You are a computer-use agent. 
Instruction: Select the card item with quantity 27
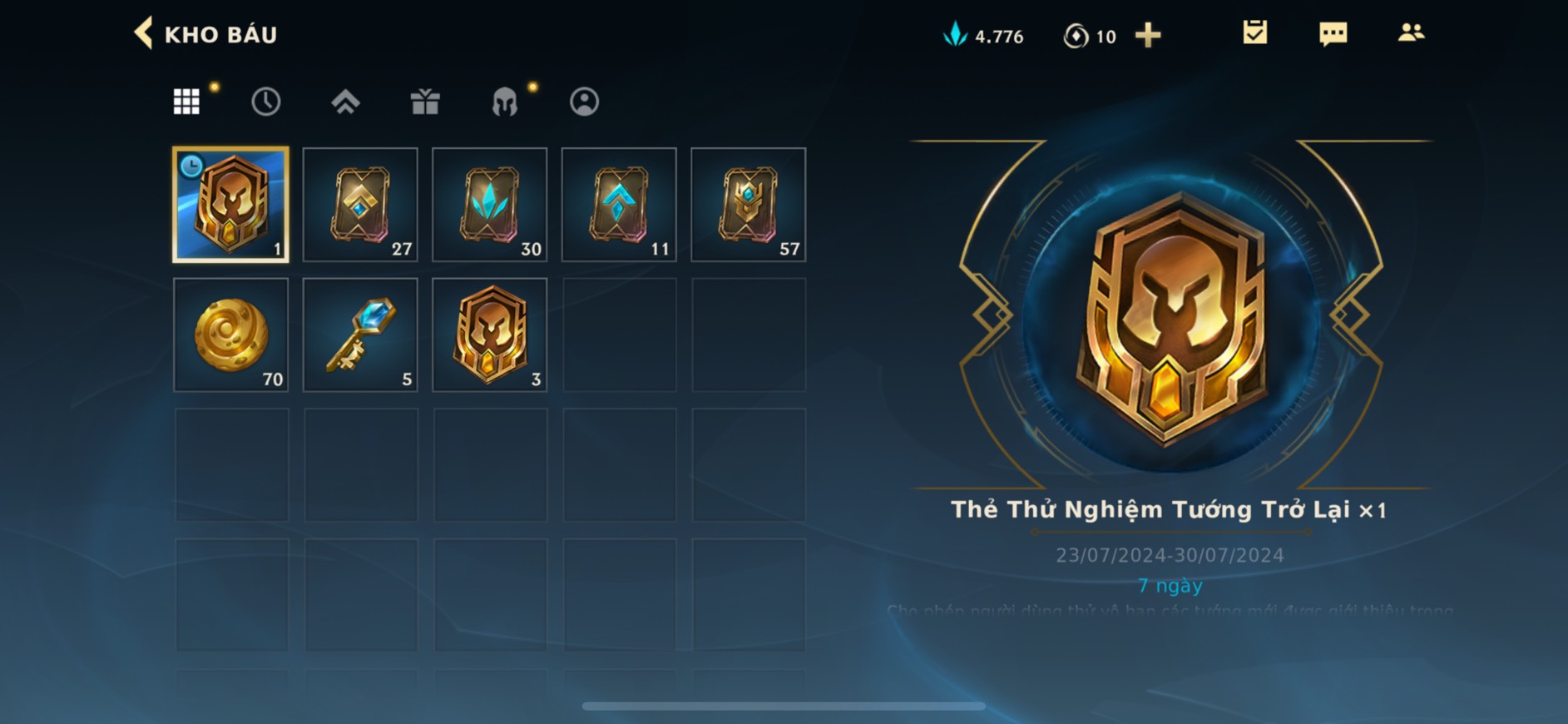[x=360, y=205]
